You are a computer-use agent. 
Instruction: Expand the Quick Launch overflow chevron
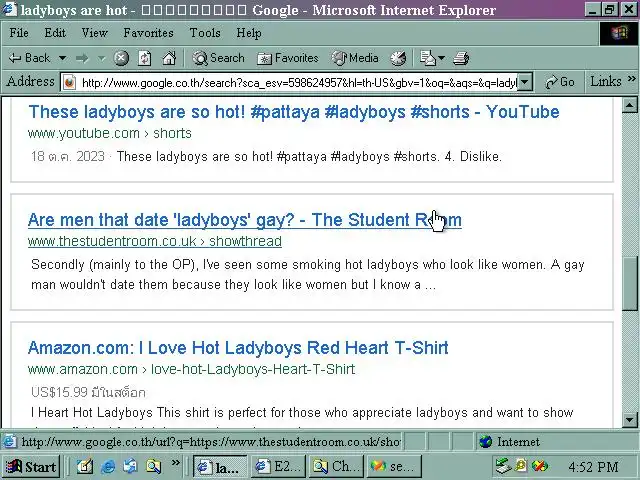tap(176, 462)
